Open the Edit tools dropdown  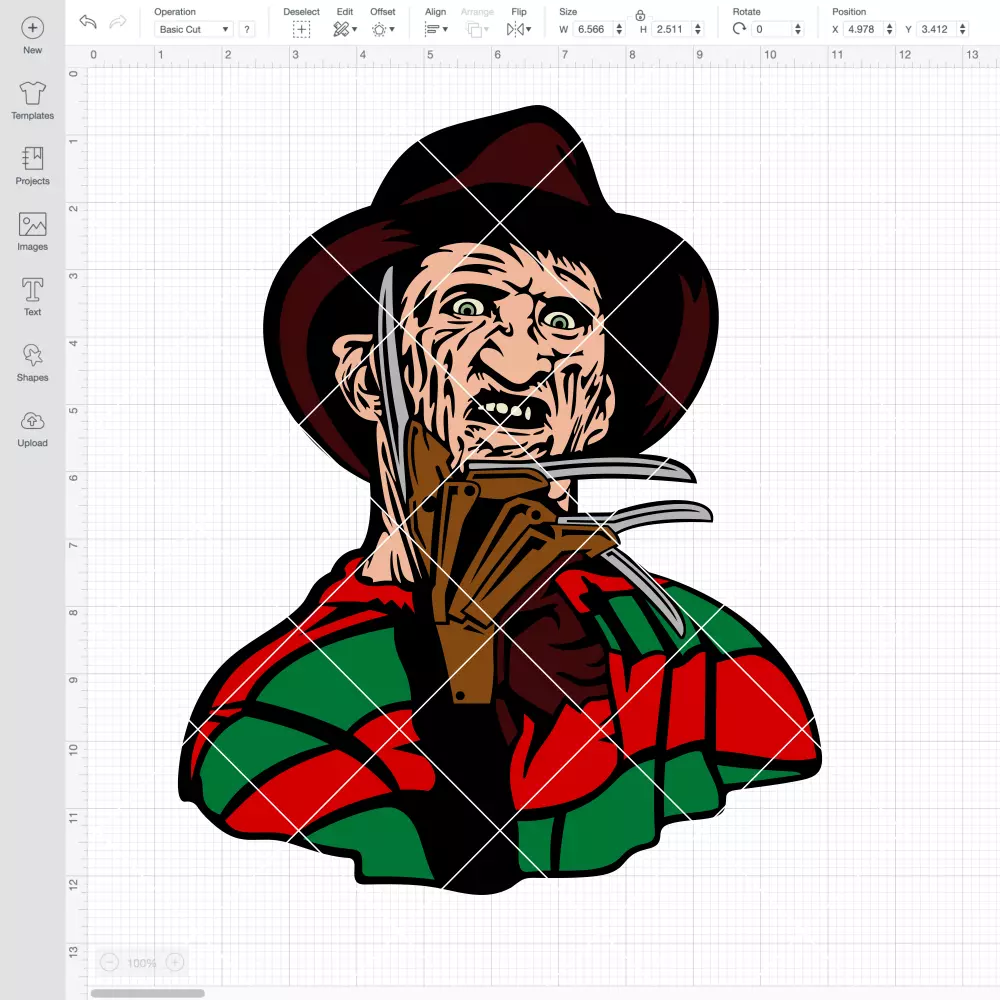(x=345, y=29)
